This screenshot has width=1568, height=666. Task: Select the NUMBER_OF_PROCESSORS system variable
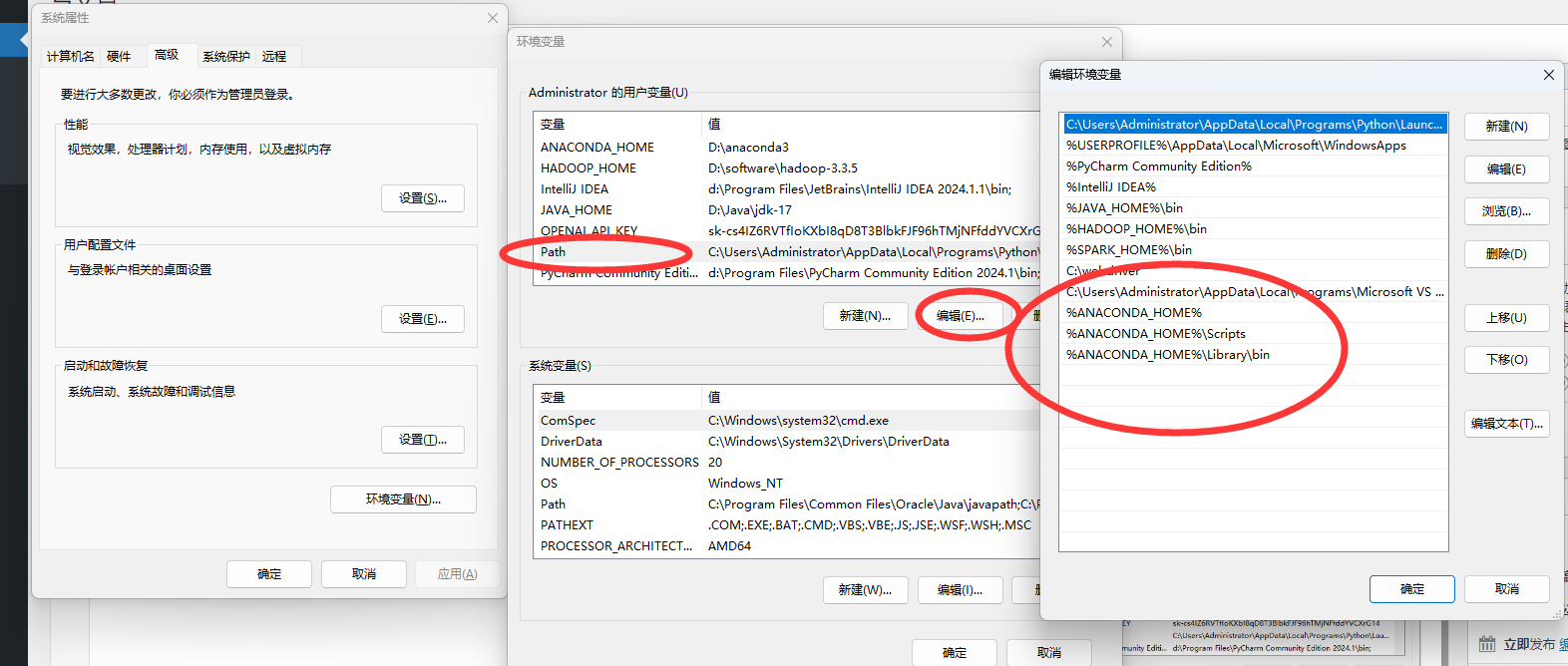pos(786,463)
